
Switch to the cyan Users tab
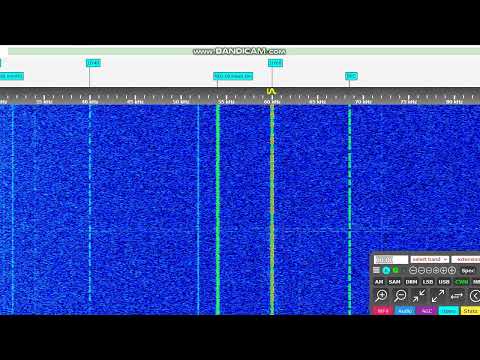pyautogui.click(x=449, y=311)
